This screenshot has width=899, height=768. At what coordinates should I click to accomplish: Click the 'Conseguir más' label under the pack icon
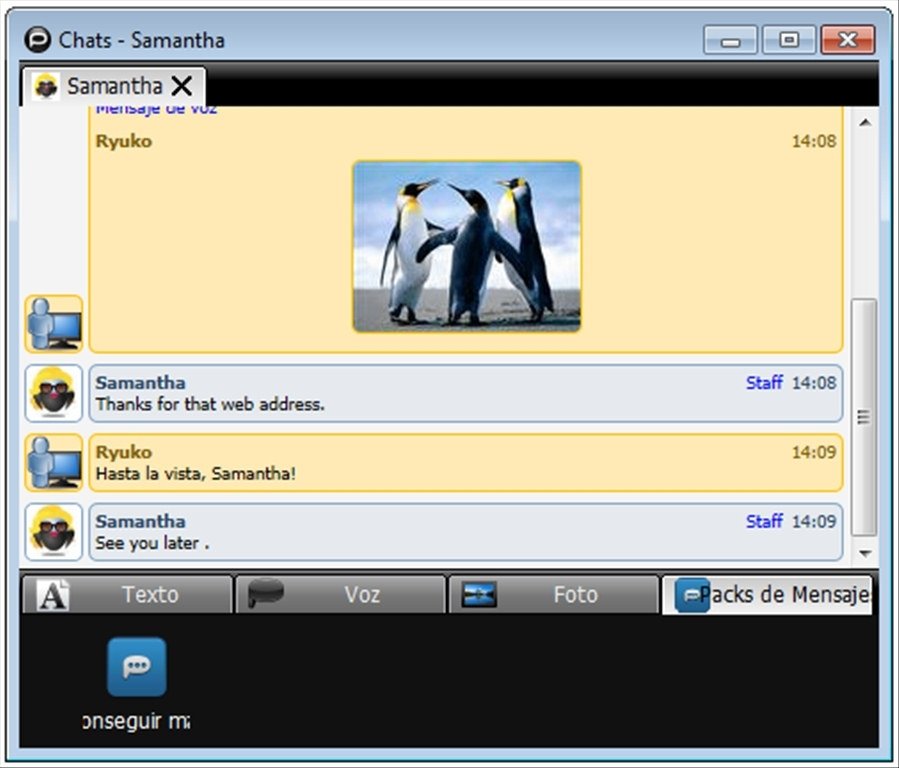[x=136, y=721]
